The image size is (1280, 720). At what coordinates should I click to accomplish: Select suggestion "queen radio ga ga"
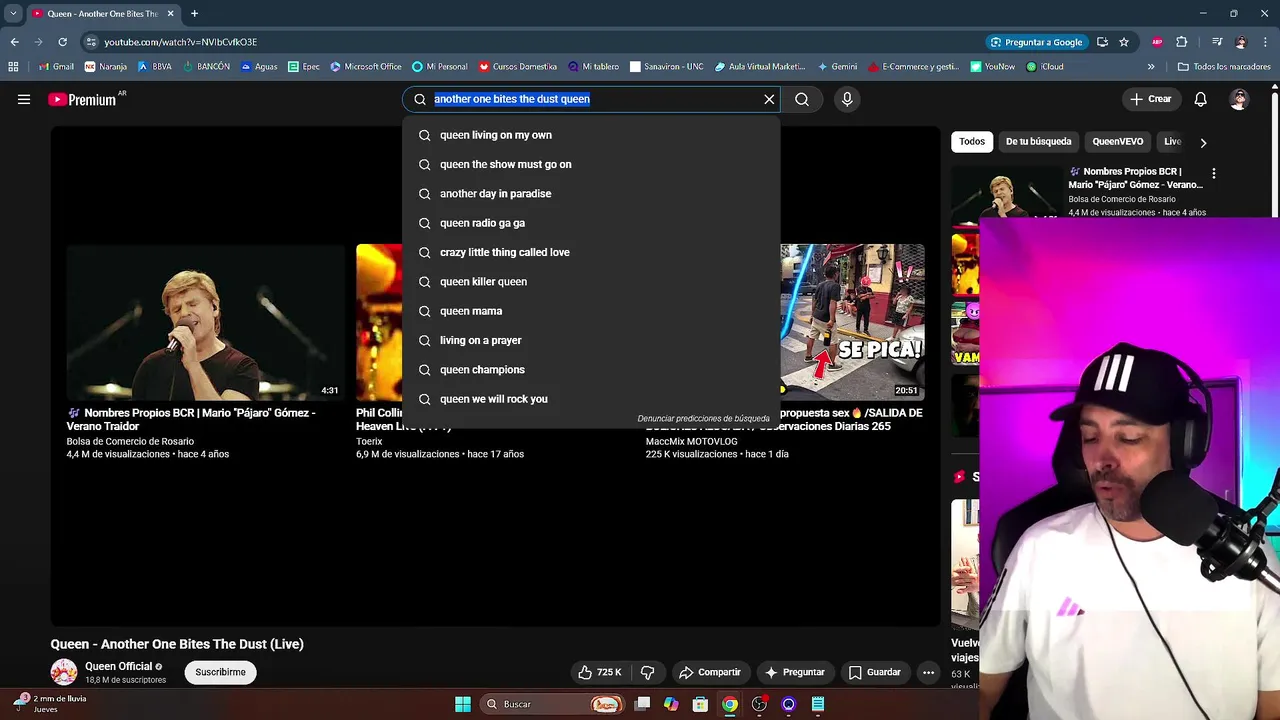click(x=591, y=223)
